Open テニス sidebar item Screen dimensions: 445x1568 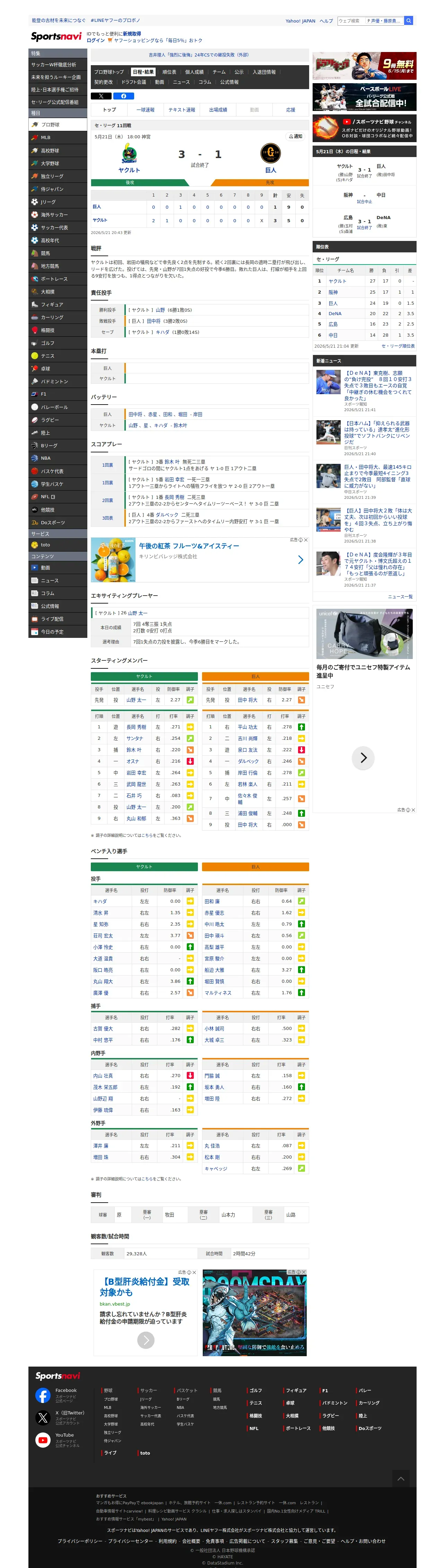click(x=58, y=355)
